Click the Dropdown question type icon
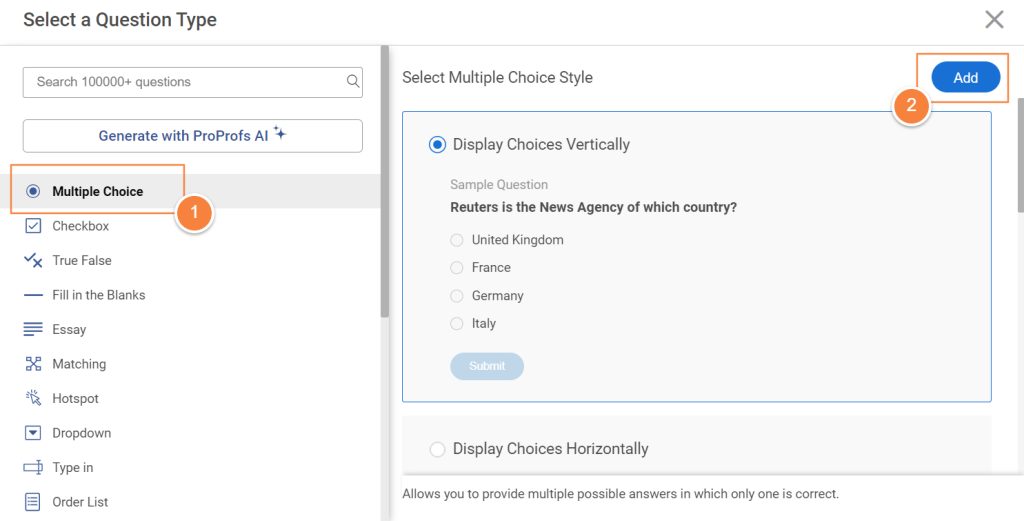 coord(33,433)
